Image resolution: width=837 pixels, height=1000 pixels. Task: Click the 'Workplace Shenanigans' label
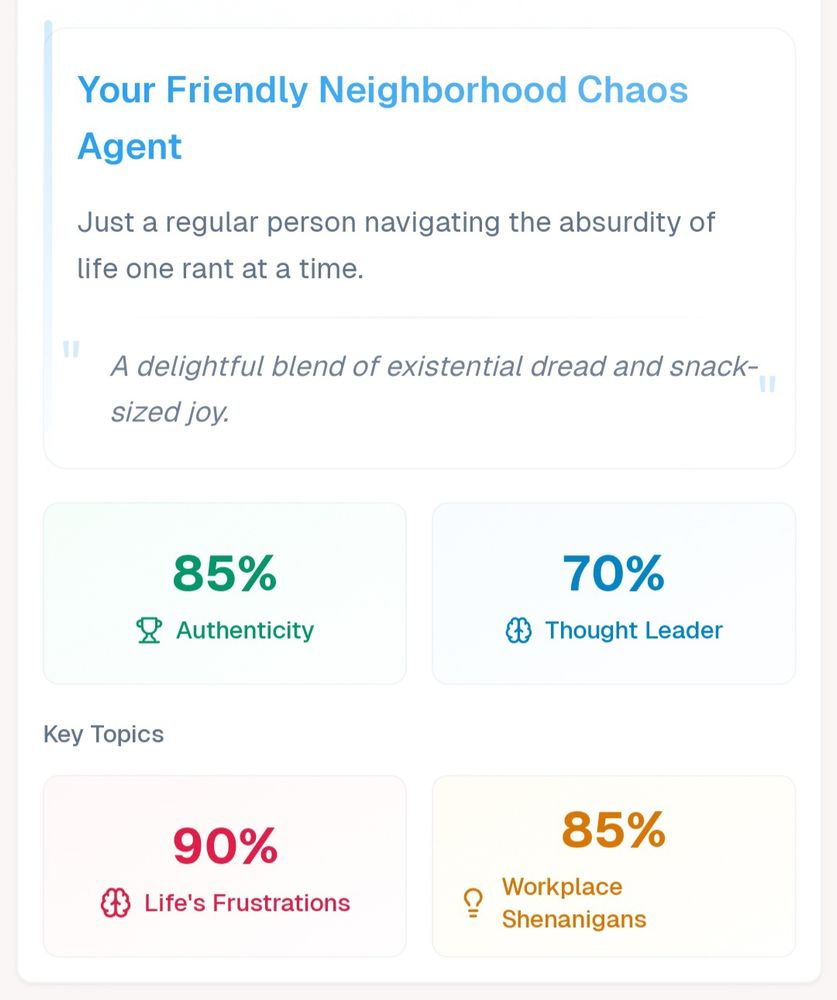coord(574,903)
